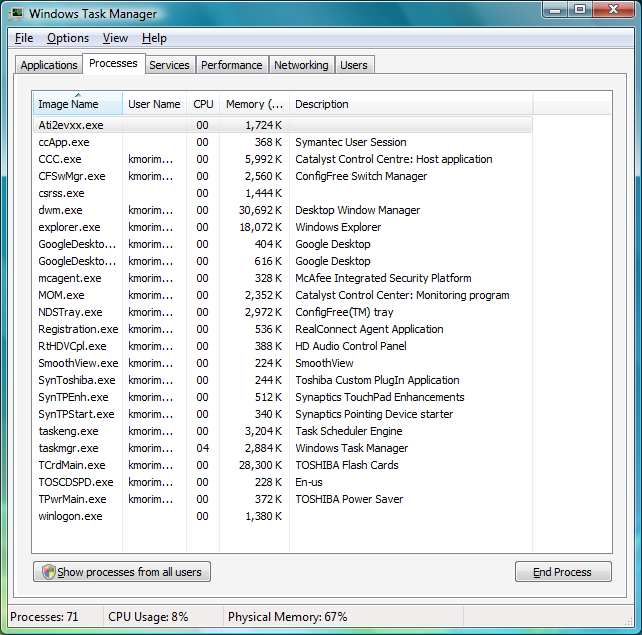Click the Task Manager title bar icon
Screen dimensions: 642x635
coord(16,14)
